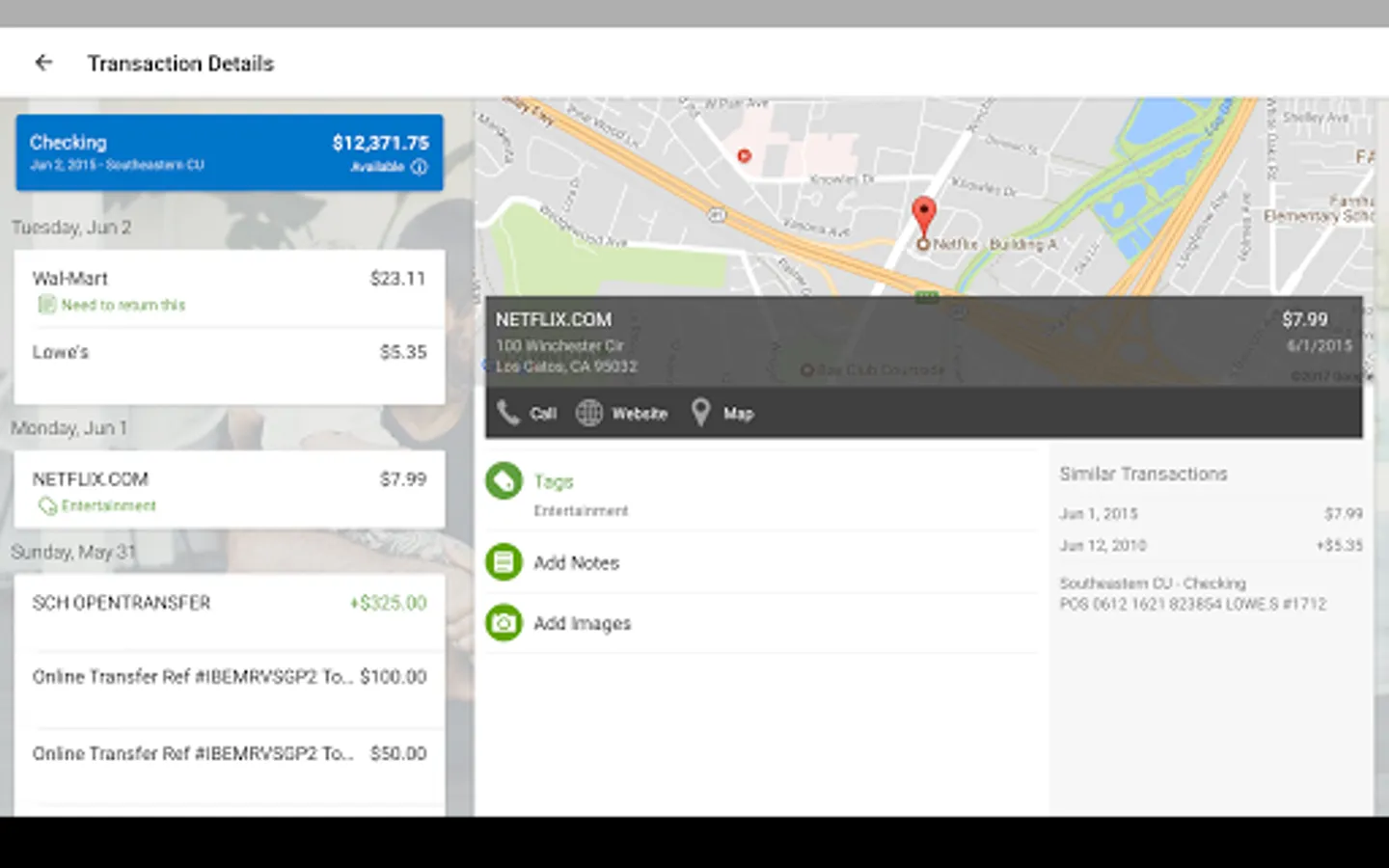
Task: Click Add Images
Action: [x=583, y=623]
